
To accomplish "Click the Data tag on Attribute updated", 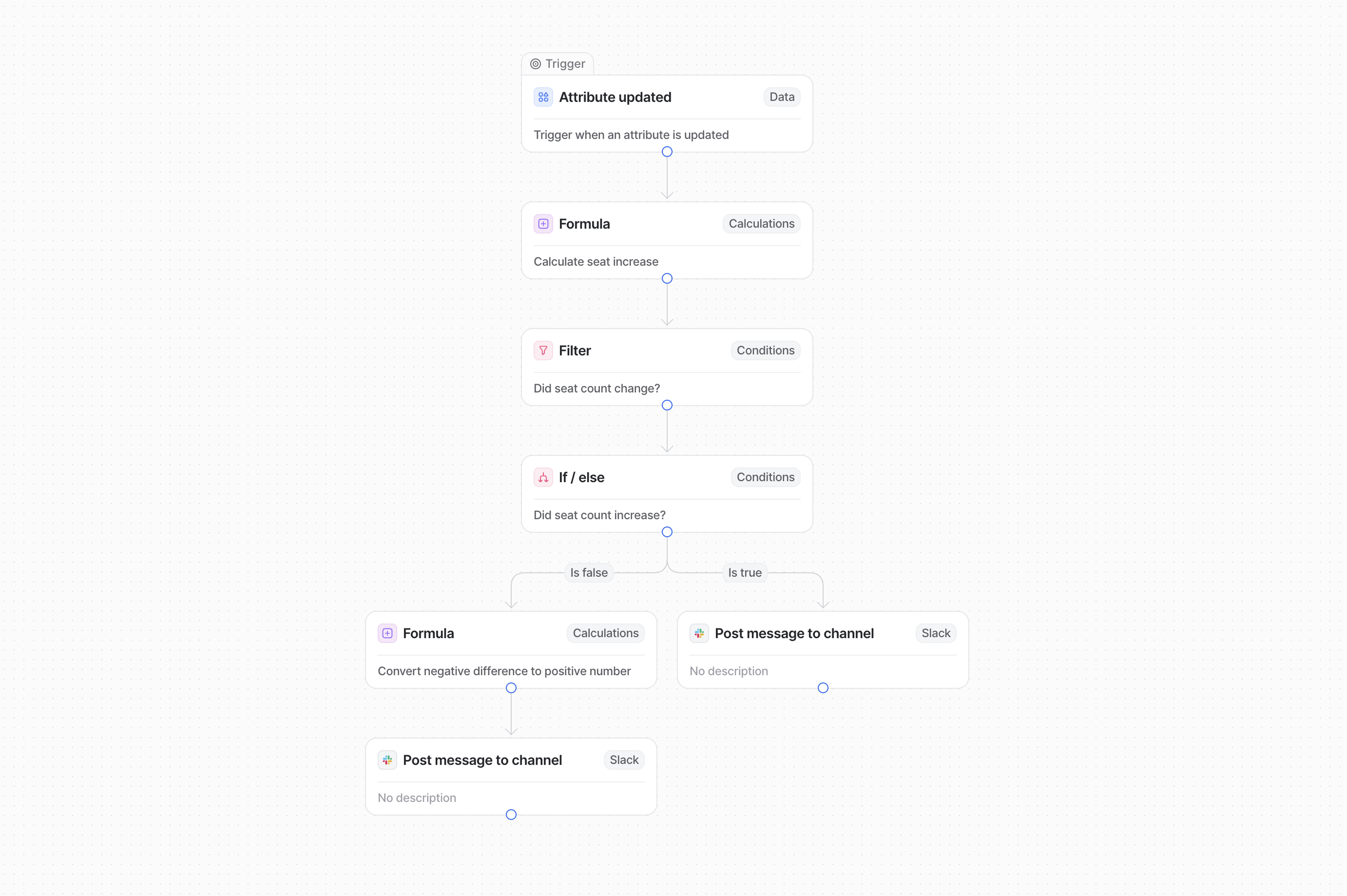I will coord(782,97).
